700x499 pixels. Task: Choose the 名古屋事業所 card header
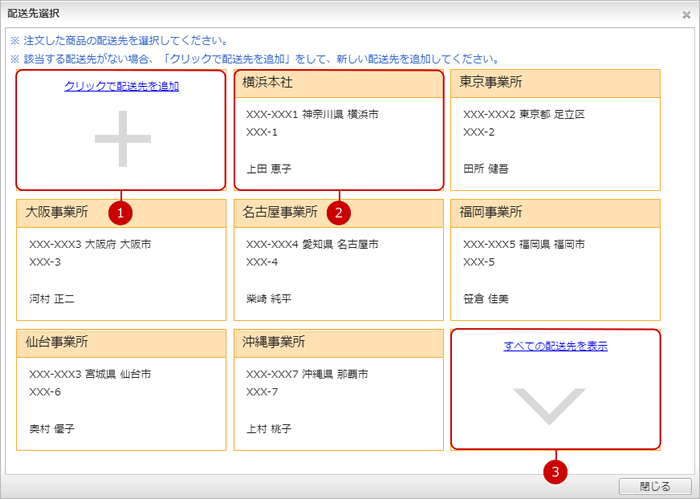click(338, 212)
